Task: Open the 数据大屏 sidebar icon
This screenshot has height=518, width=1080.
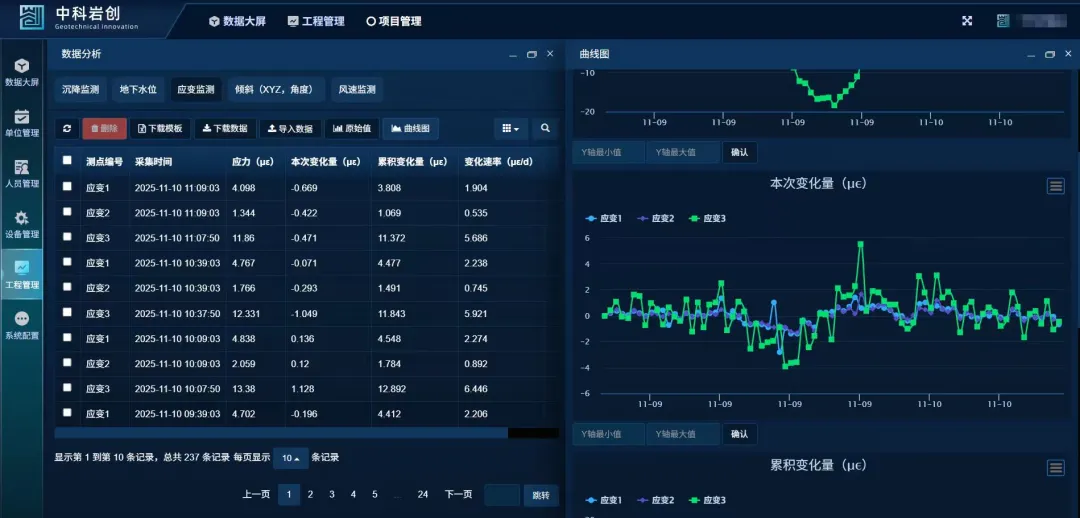Action: coord(22,72)
